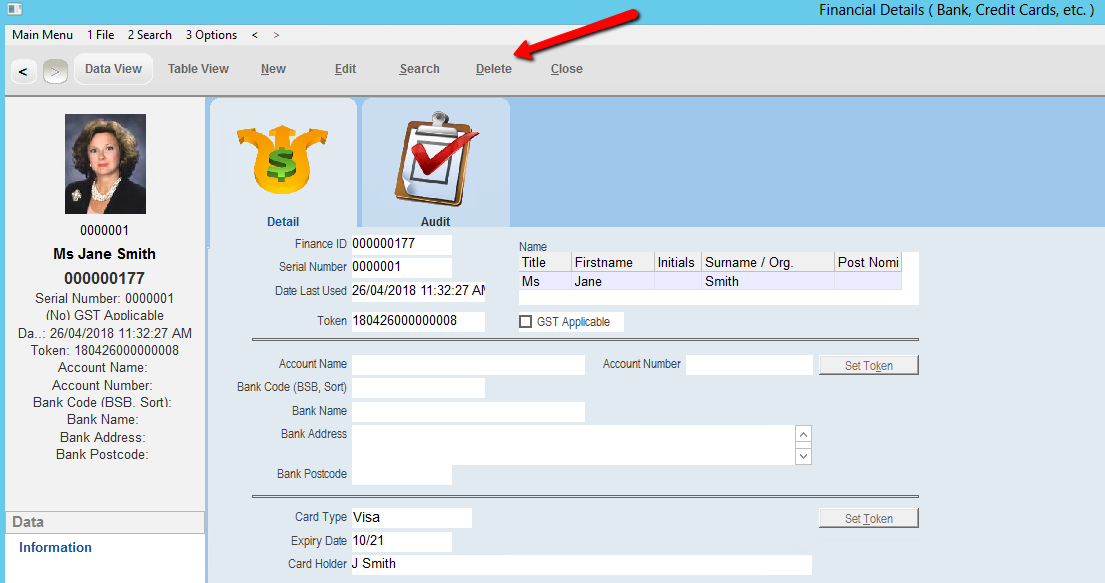Open the 1 File menu
This screenshot has width=1105, height=583.
101,35
